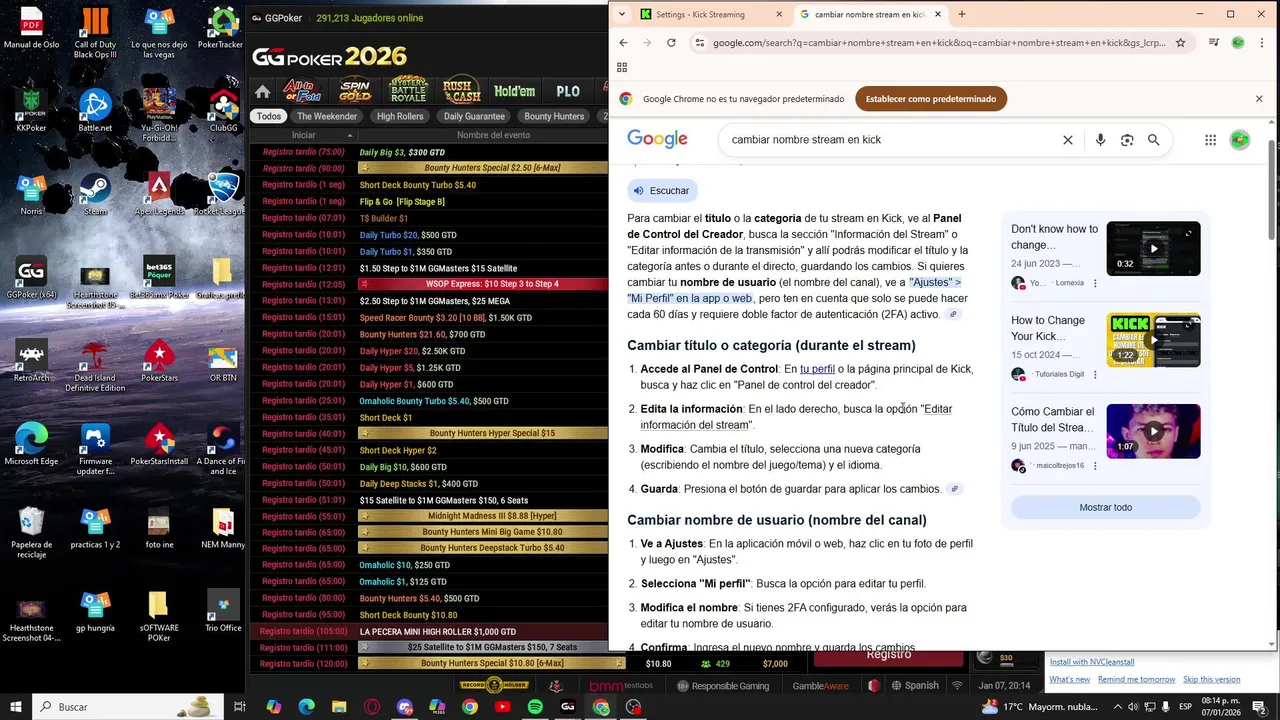1280x720 pixels.
Task: Close the cambiar nombre stream tab
Action: point(938,14)
